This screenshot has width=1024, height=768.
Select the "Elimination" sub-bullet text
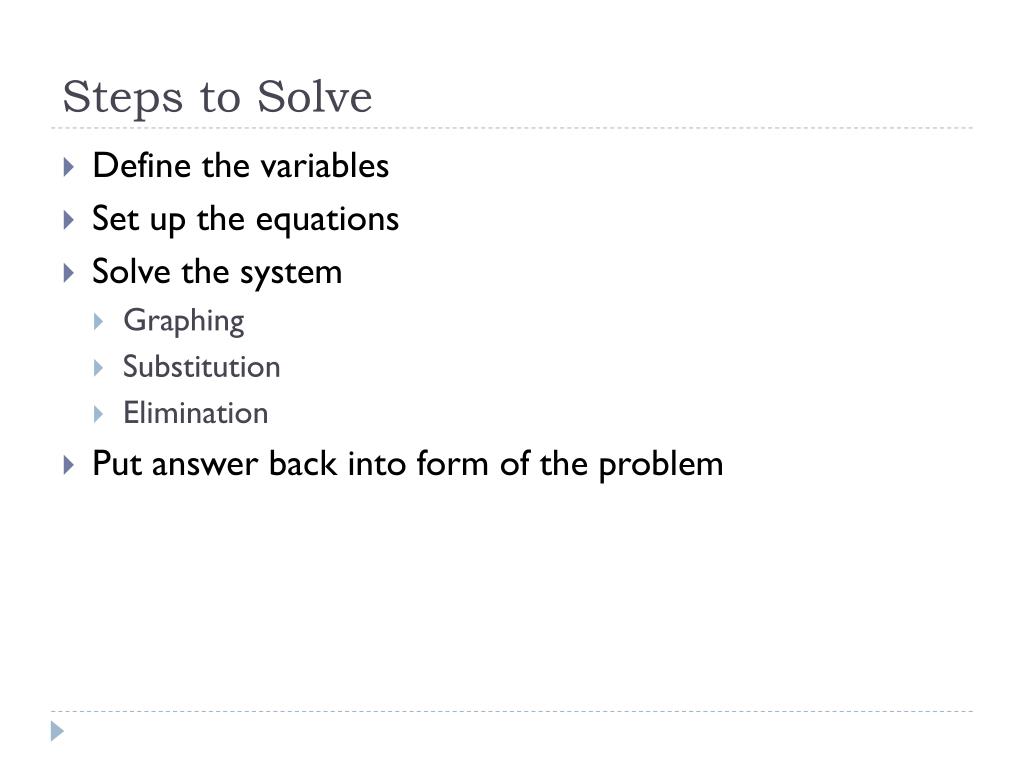(196, 413)
